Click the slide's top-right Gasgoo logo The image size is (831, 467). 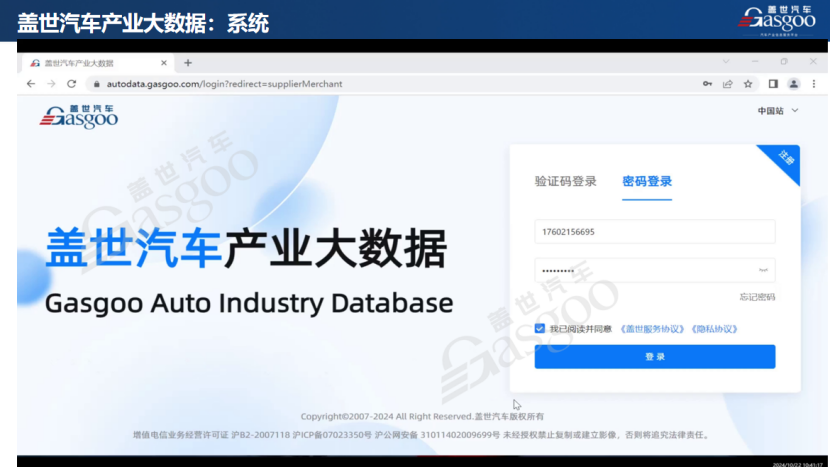777,20
